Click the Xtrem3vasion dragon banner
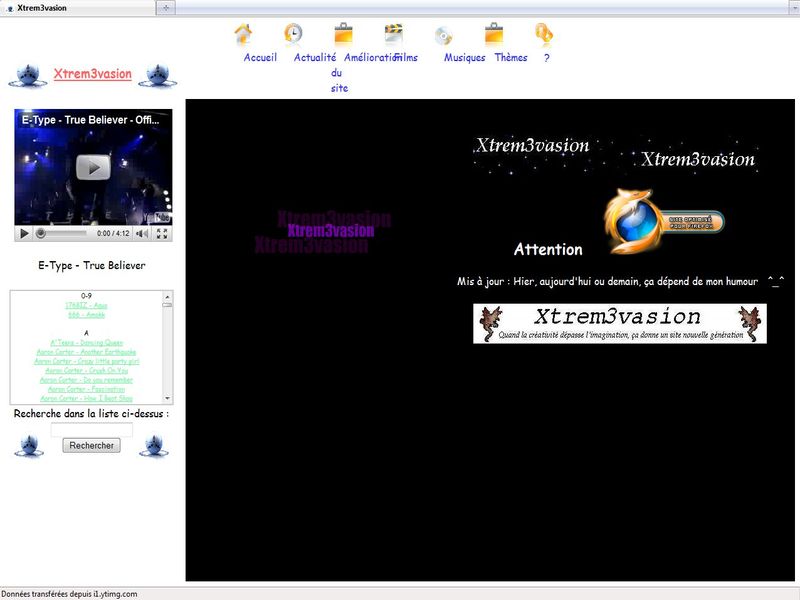 click(x=619, y=324)
